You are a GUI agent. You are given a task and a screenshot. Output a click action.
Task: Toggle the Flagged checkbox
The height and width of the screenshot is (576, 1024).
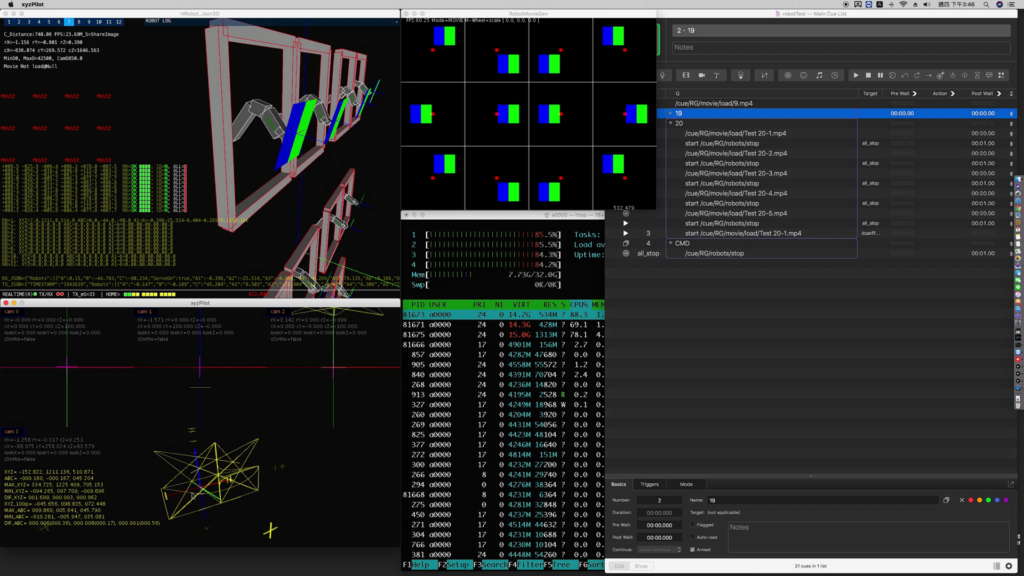(692, 525)
